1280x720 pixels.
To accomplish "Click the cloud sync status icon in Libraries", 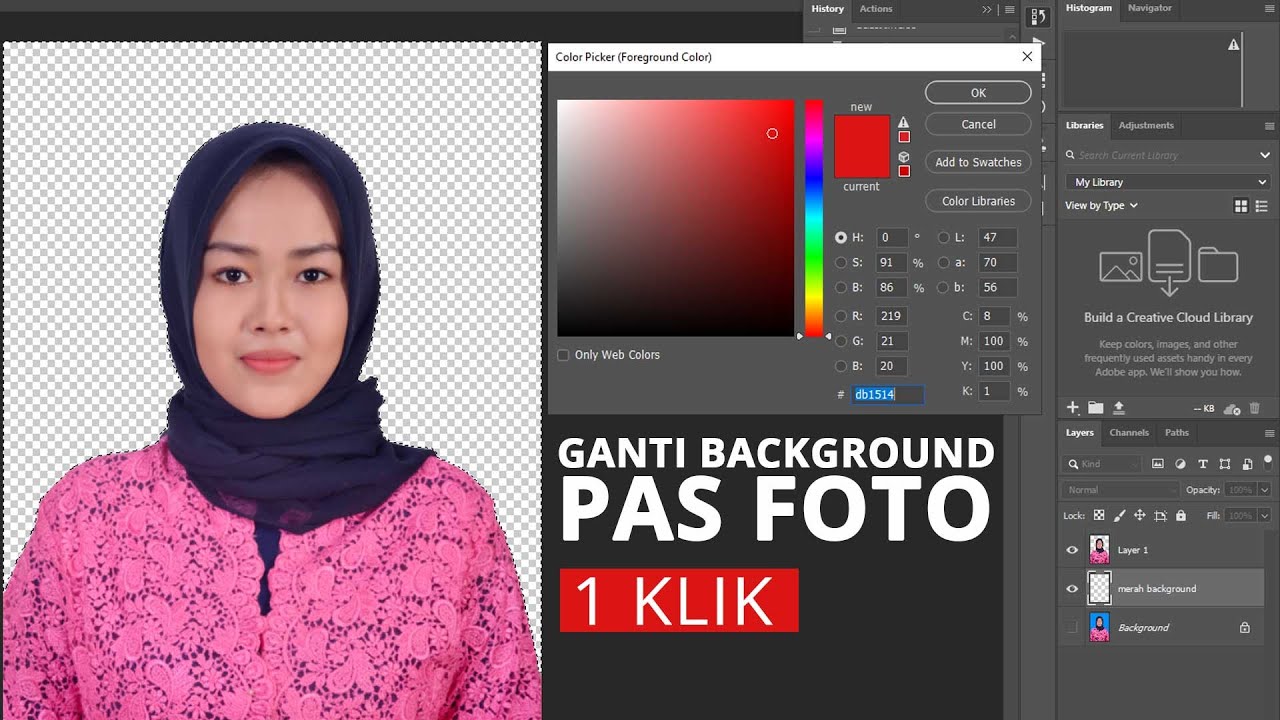I will pos(1232,408).
